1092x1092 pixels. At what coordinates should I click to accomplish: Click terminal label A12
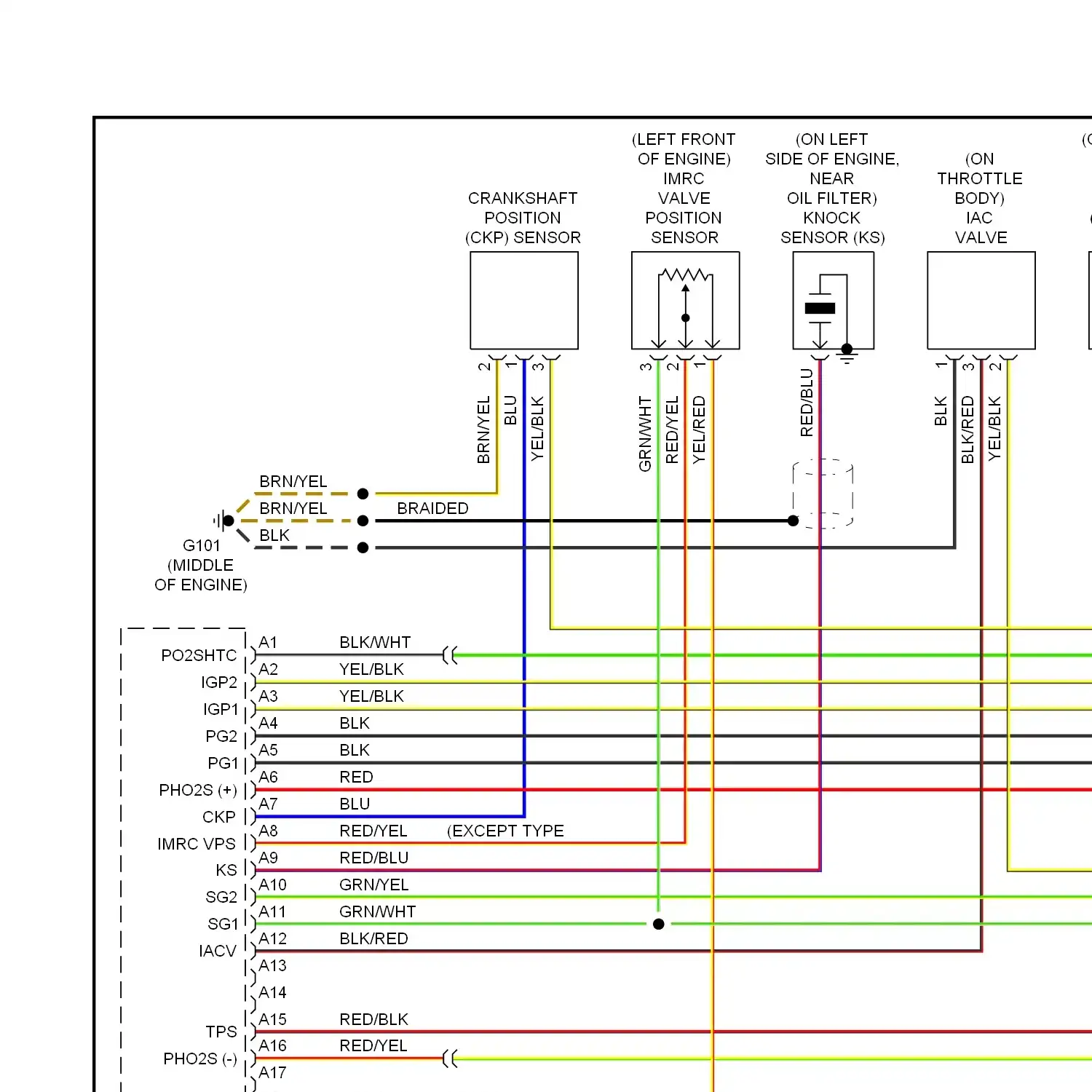[x=272, y=938]
